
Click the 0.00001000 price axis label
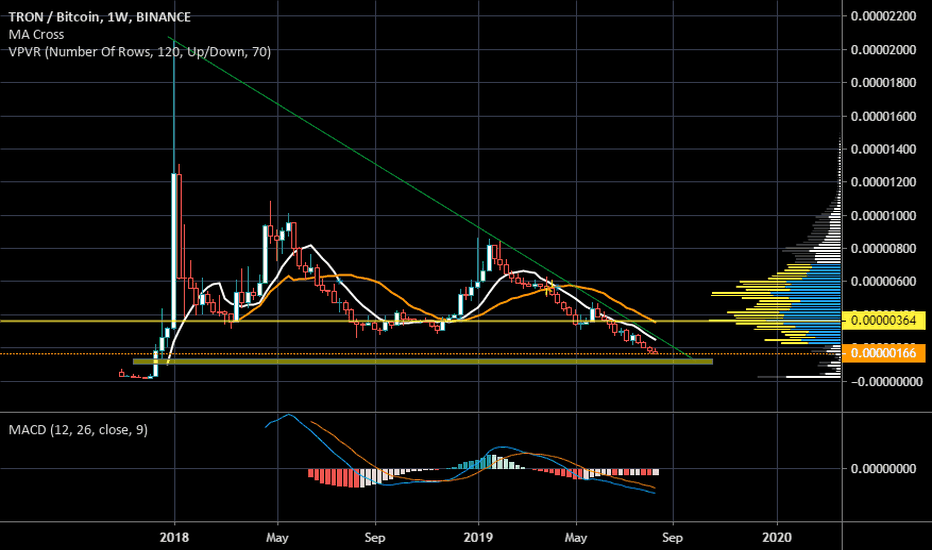click(883, 215)
